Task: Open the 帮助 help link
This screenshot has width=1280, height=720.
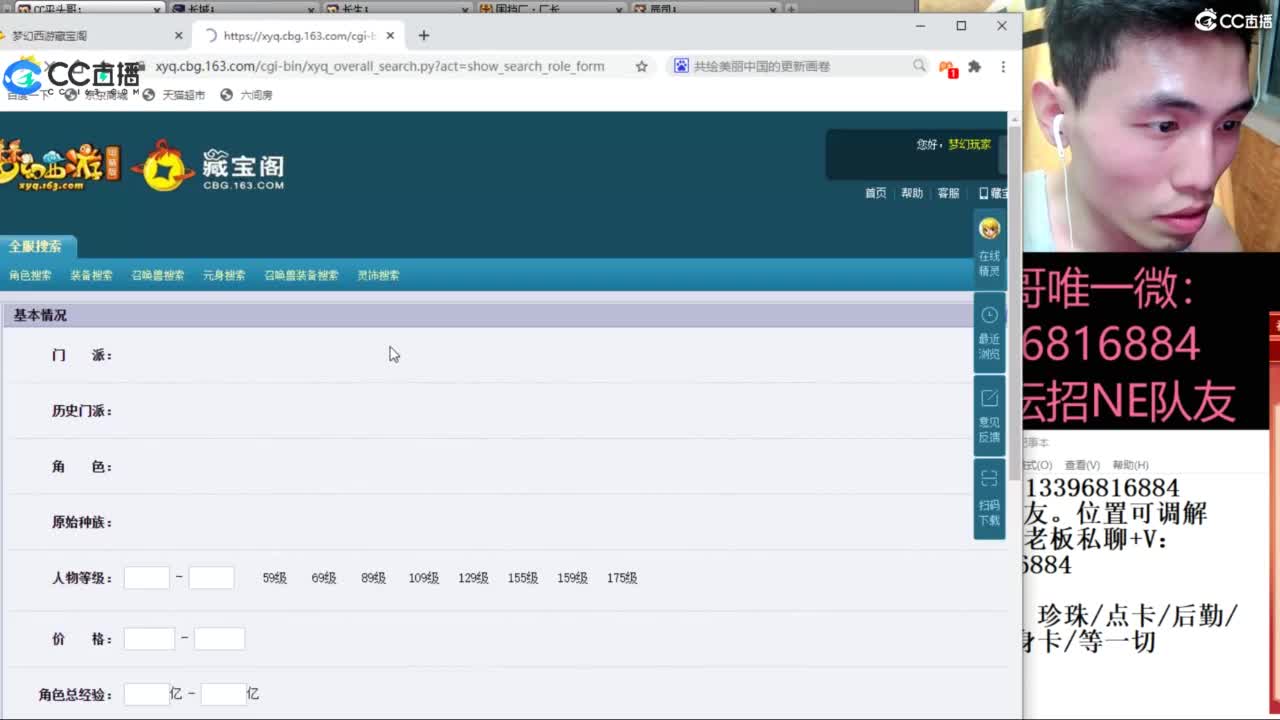Action: pyautogui.click(x=911, y=193)
